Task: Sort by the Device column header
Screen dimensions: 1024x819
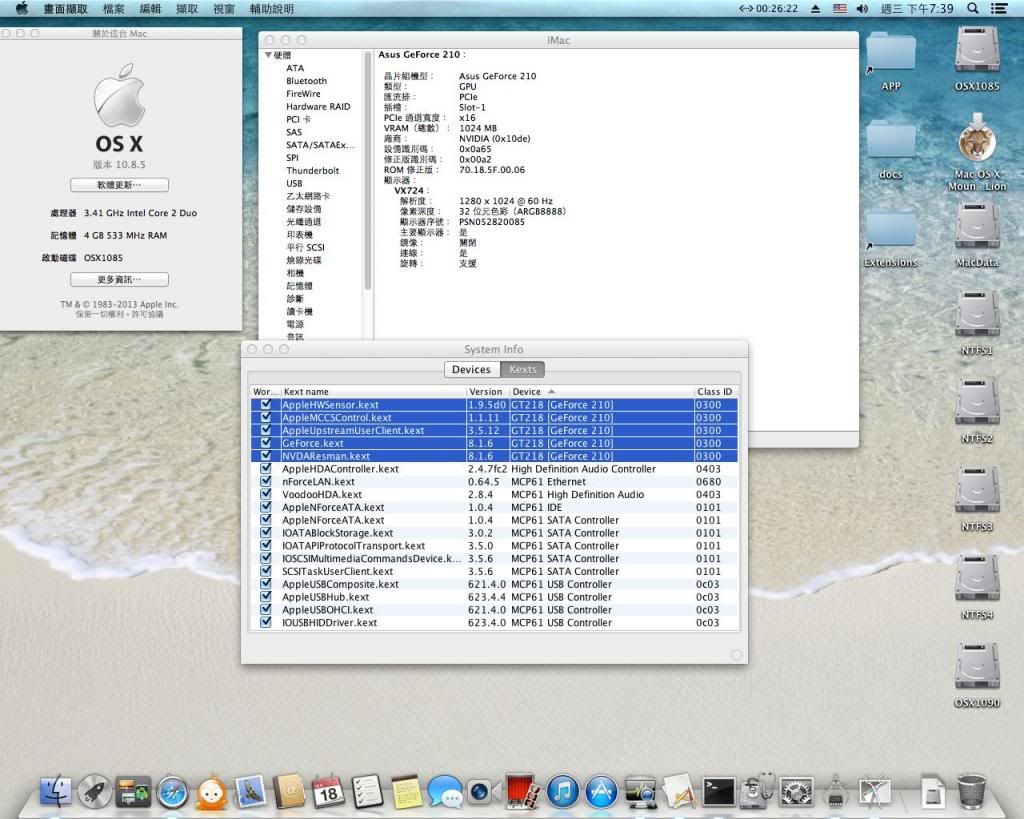Action: click(x=601, y=391)
